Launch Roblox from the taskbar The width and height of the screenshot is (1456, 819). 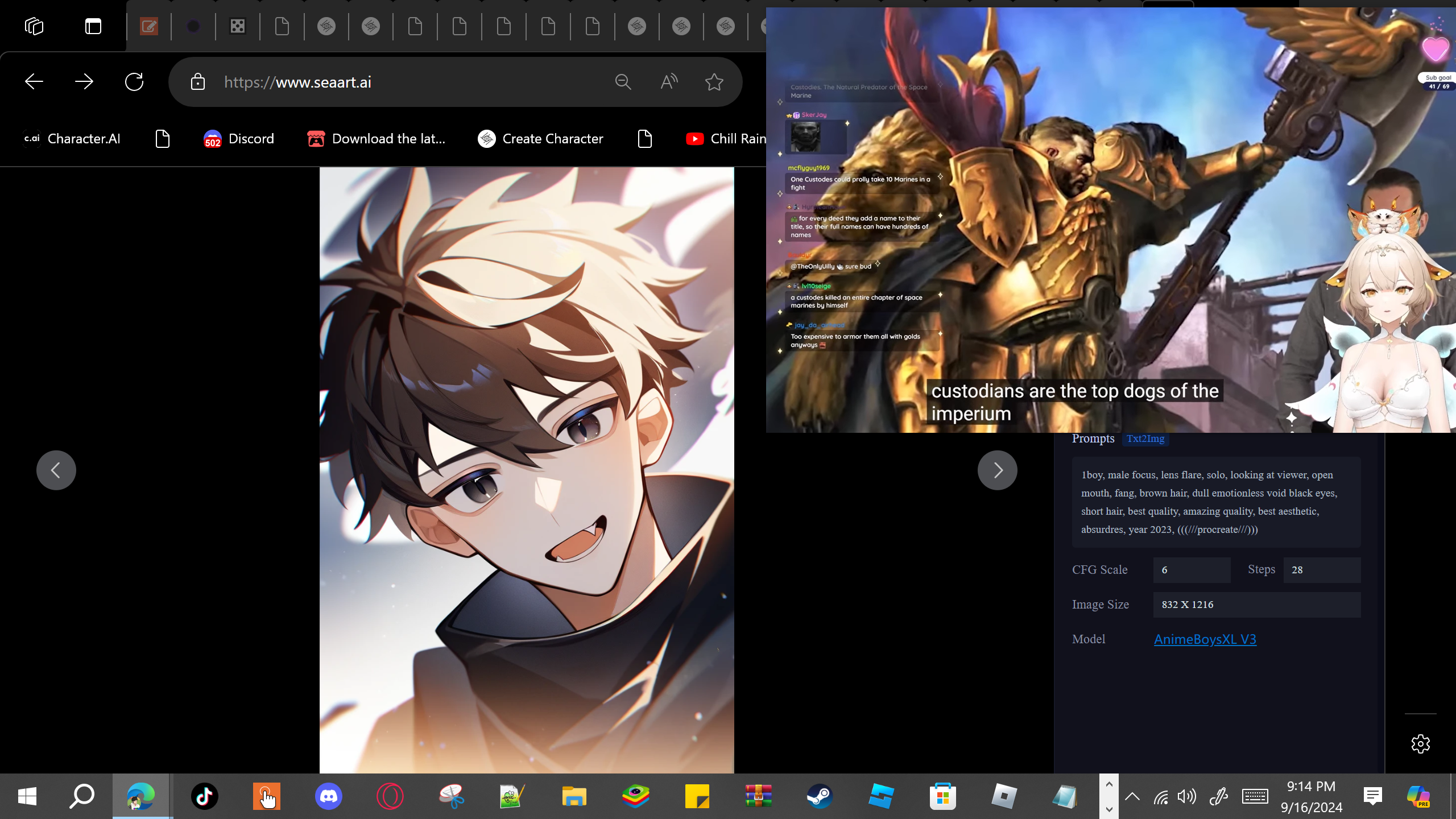pyautogui.click(x=1004, y=796)
